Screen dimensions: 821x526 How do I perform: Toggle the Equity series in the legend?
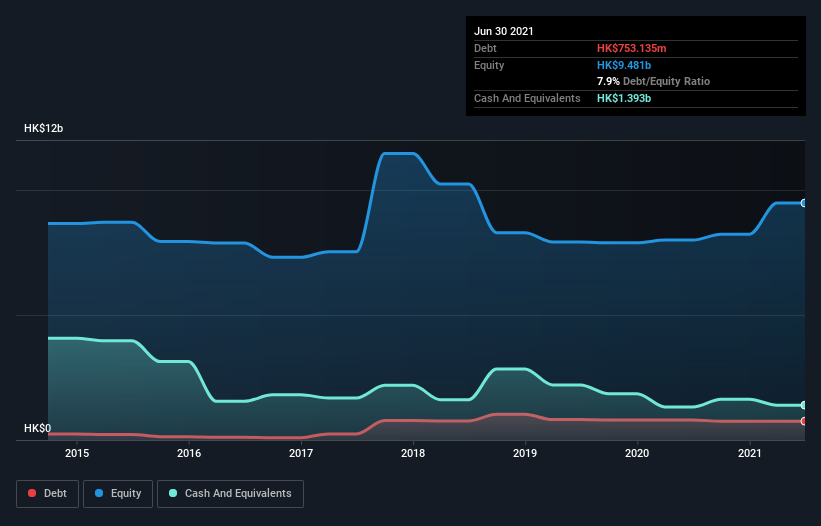click(x=118, y=494)
